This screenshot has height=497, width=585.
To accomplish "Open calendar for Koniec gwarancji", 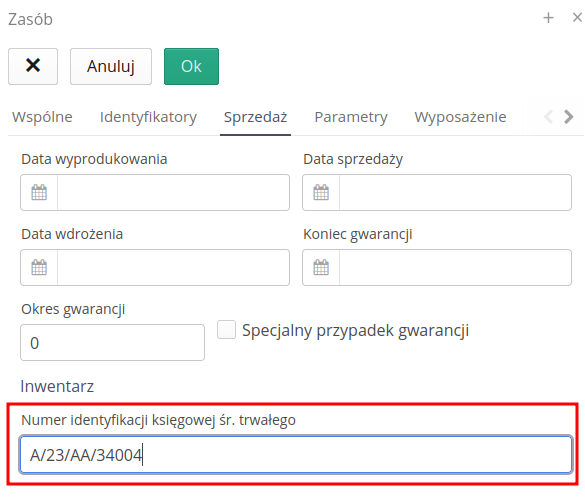I will pos(321,268).
